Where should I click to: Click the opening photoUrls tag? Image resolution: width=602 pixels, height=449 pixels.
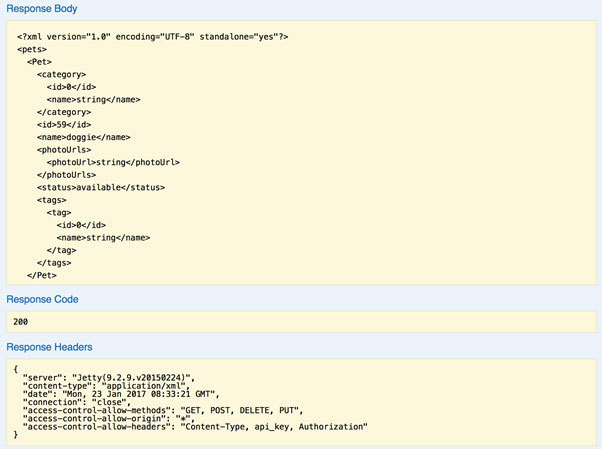pyautogui.click(x=64, y=150)
